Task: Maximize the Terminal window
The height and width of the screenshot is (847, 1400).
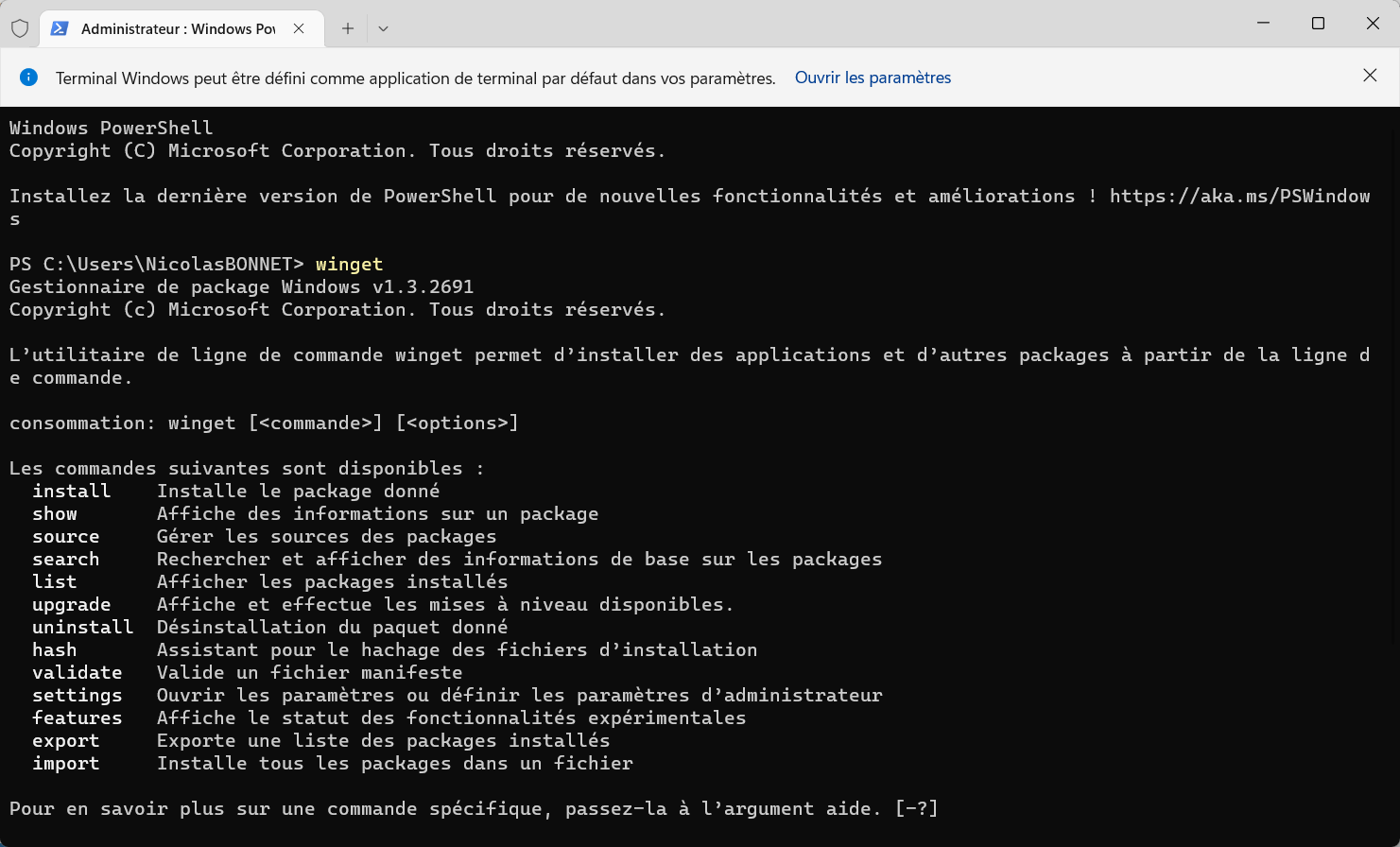Action: click(1318, 24)
